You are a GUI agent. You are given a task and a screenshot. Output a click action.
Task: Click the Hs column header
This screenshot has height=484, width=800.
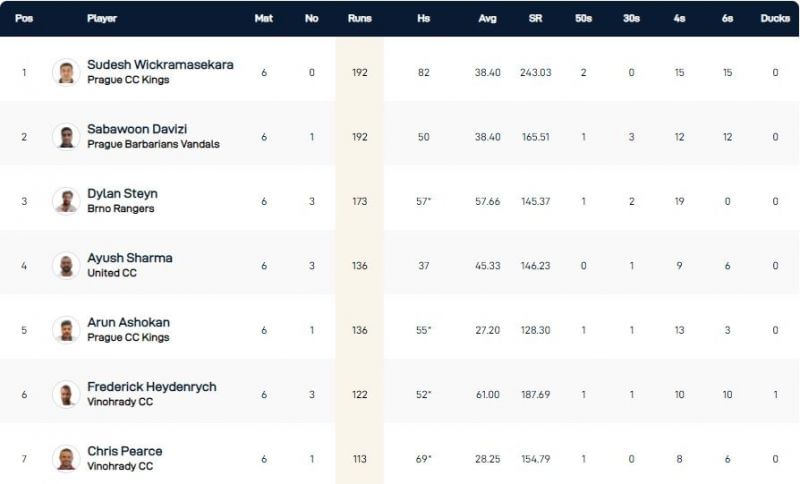(423, 18)
